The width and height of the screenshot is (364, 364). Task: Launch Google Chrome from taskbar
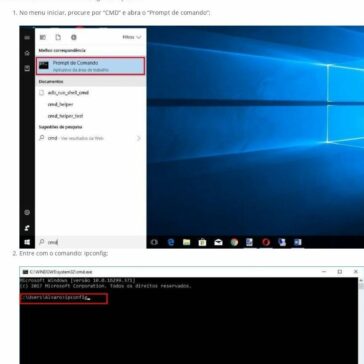point(234,242)
